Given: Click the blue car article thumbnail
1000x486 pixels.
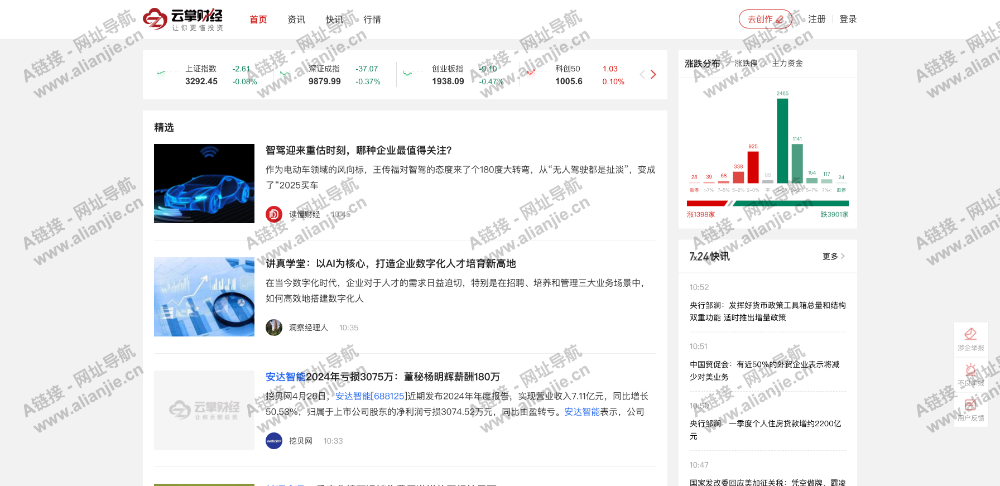Looking at the screenshot, I should tap(204, 183).
